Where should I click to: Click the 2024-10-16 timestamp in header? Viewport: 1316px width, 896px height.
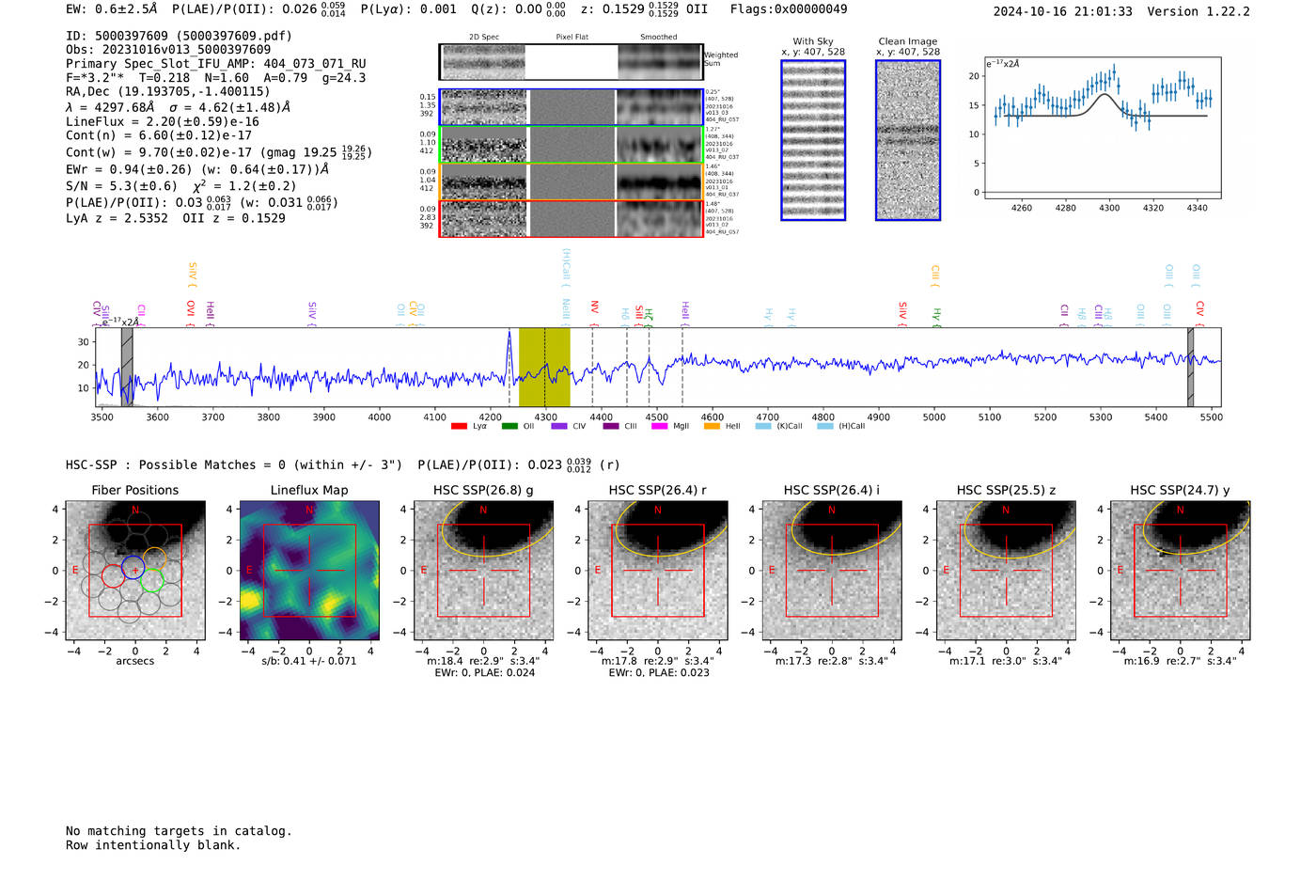coord(1063,11)
